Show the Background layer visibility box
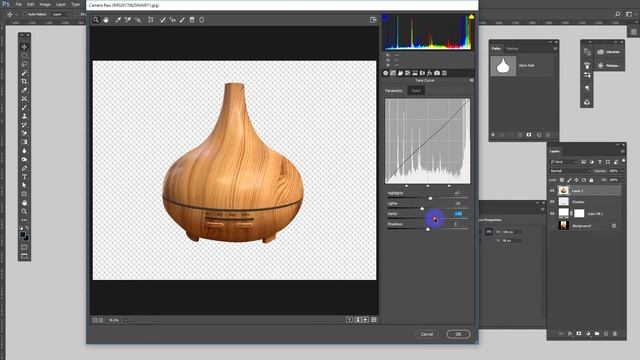 [552, 225]
